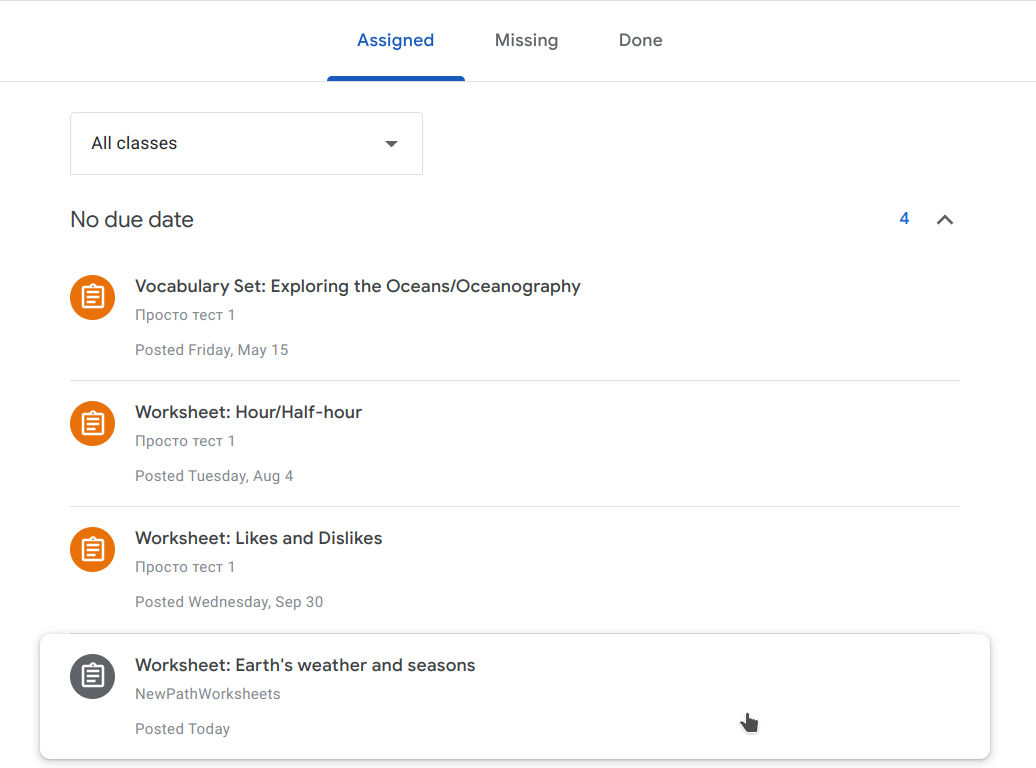Image resolution: width=1036 pixels, height=768 pixels.
Task: Click NewPathWorksheets class name
Action: [x=207, y=694]
